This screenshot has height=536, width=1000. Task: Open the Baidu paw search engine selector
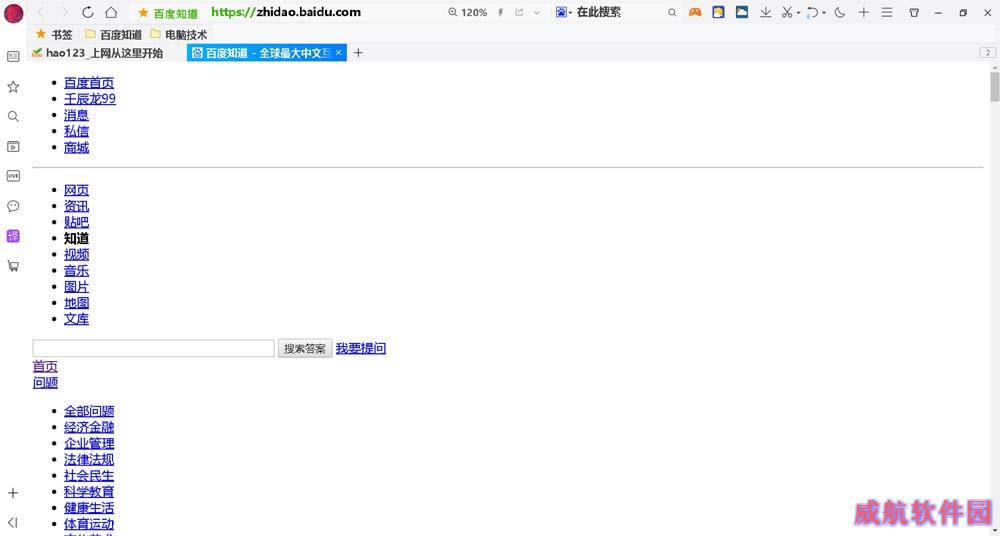point(562,12)
